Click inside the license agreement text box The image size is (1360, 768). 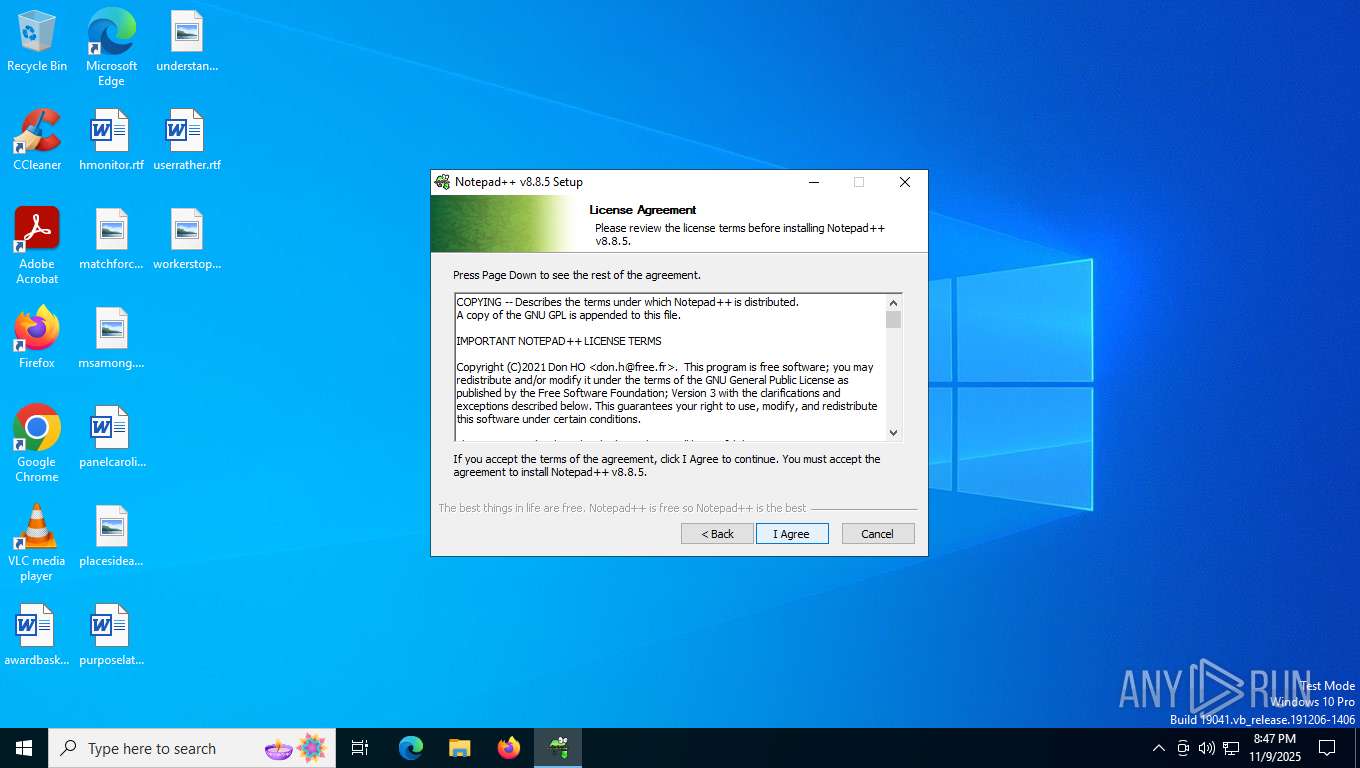point(670,368)
